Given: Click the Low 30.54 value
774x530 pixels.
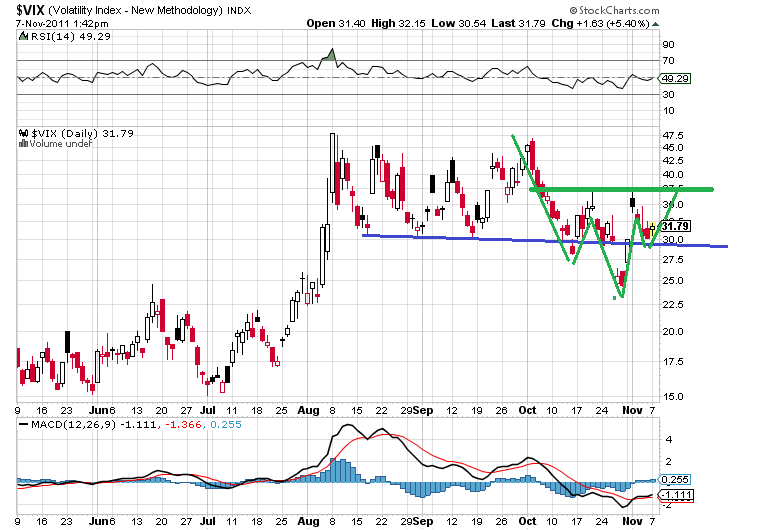Looking at the screenshot, I should coord(459,23).
